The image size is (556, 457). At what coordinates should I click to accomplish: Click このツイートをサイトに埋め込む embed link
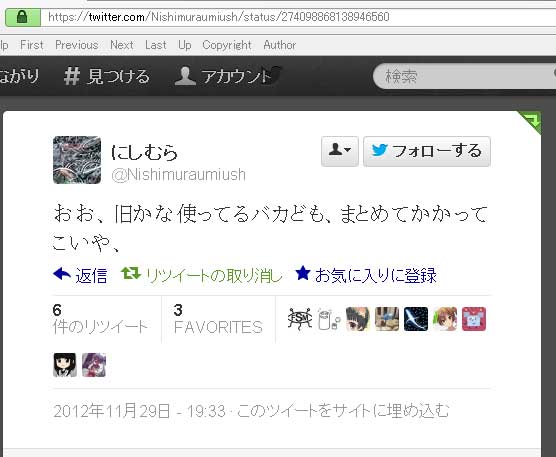coord(343,411)
